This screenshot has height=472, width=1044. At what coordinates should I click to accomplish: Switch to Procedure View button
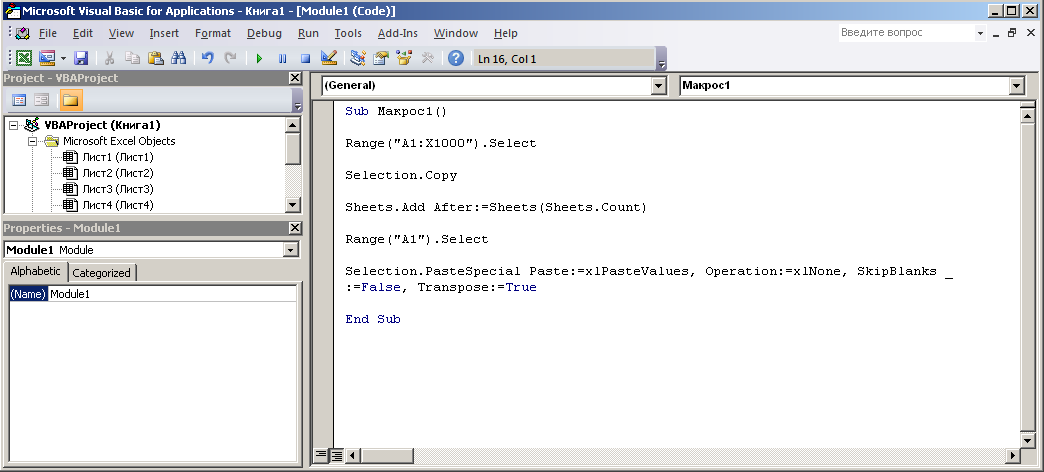pos(320,455)
